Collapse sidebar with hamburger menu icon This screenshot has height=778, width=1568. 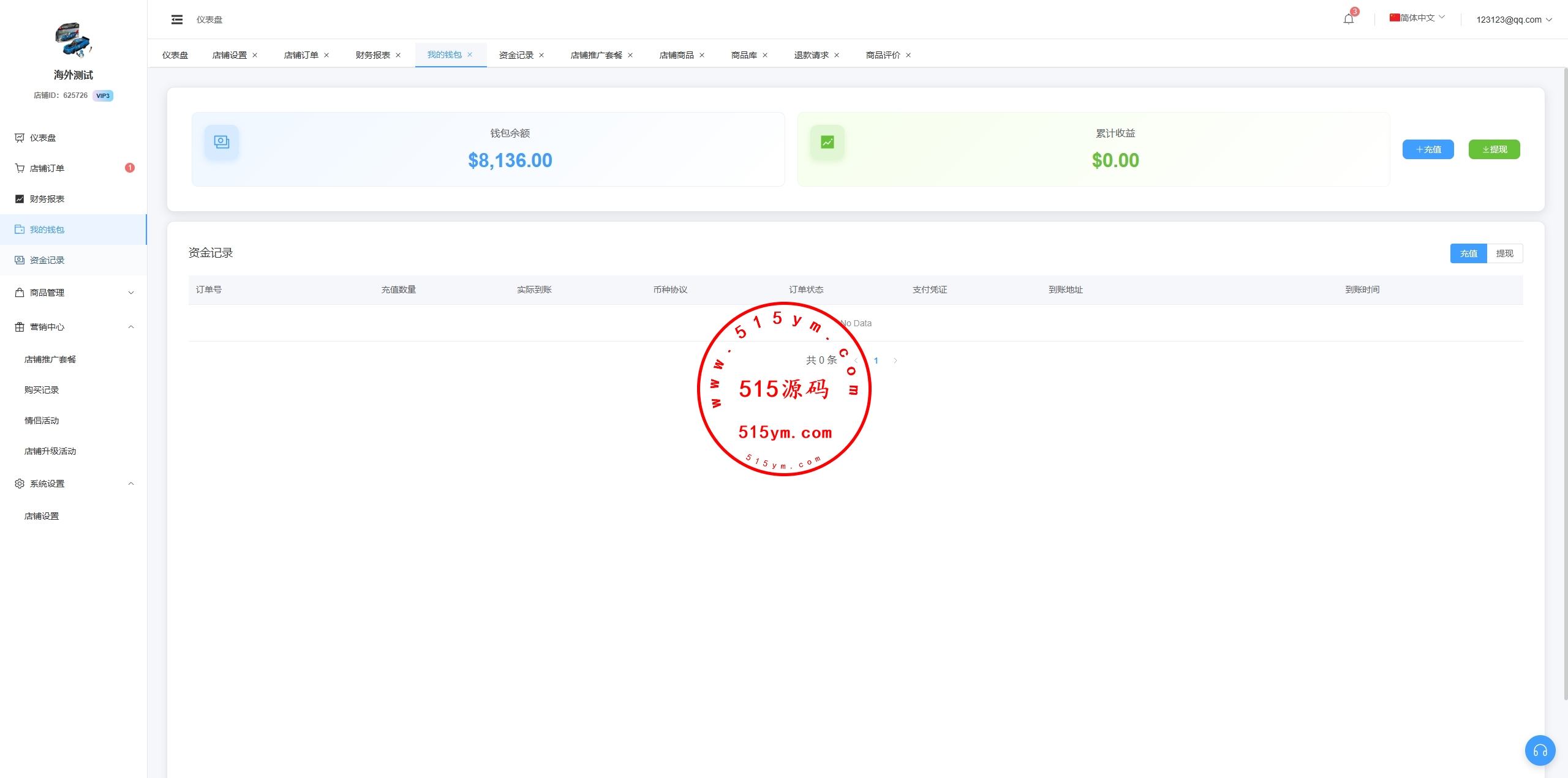point(177,20)
